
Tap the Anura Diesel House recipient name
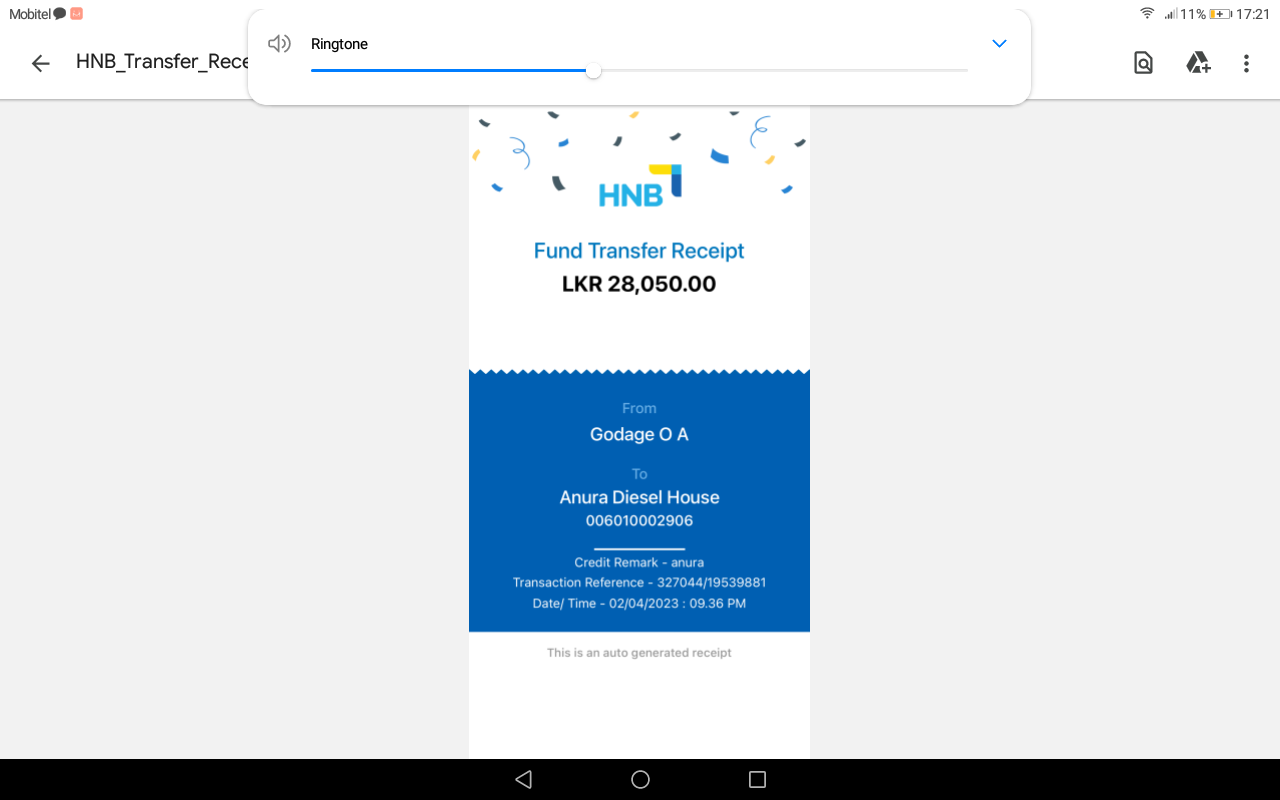click(x=639, y=497)
